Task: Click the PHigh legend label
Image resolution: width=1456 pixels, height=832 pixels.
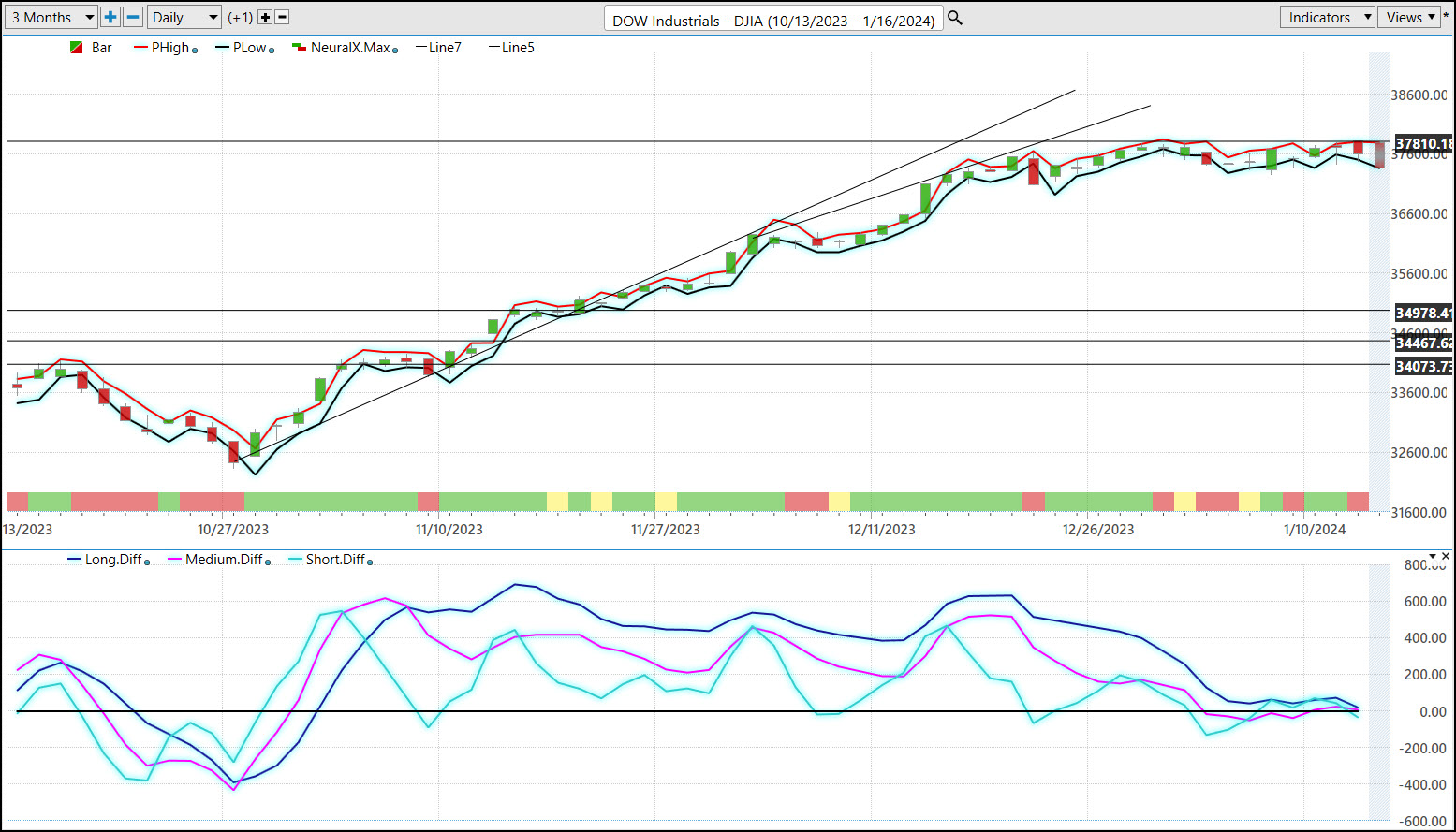Action: [170, 48]
